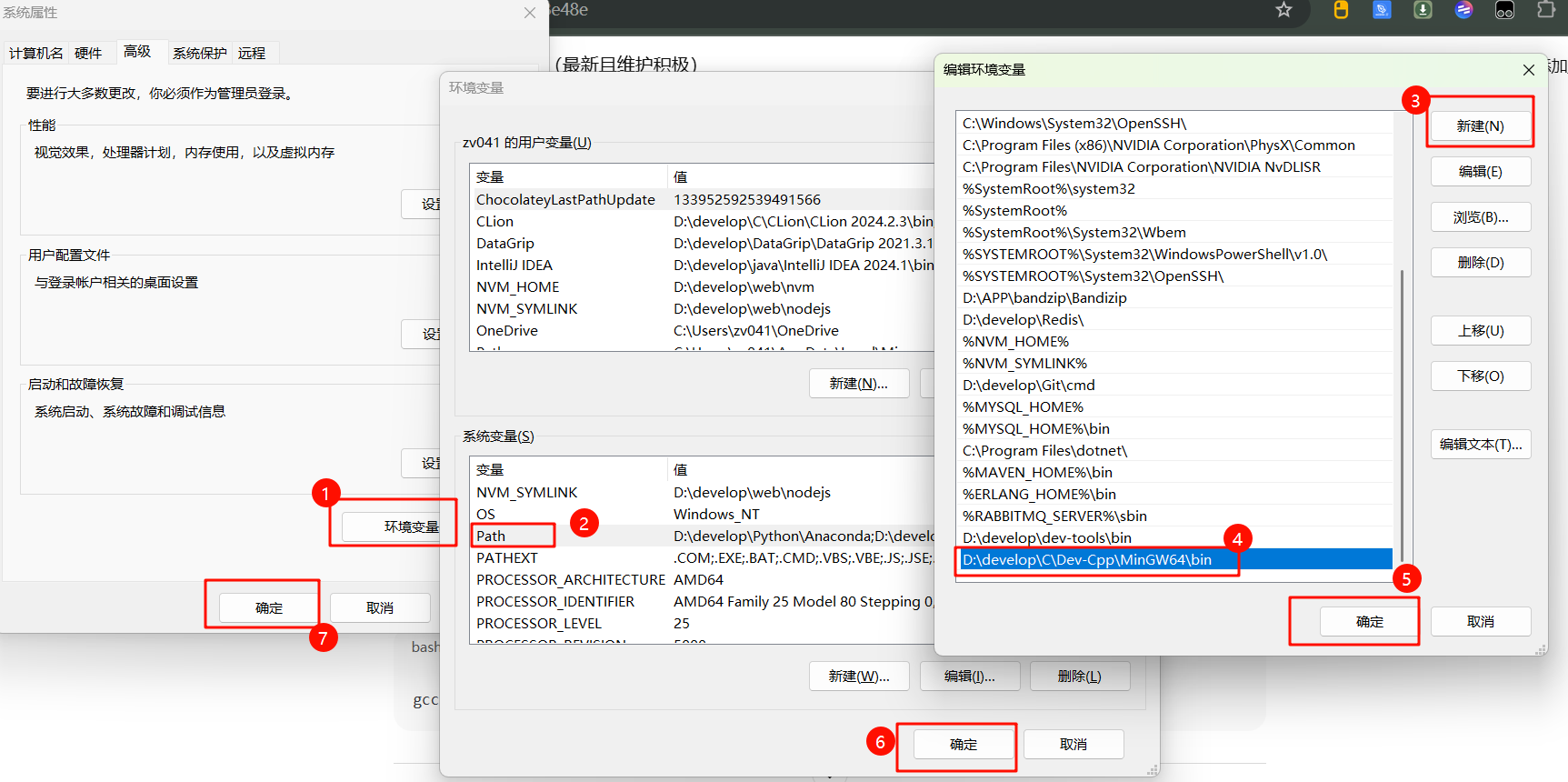1568x782 pixels.
Task: Open the green download extension icon
Action: click(1423, 10)
